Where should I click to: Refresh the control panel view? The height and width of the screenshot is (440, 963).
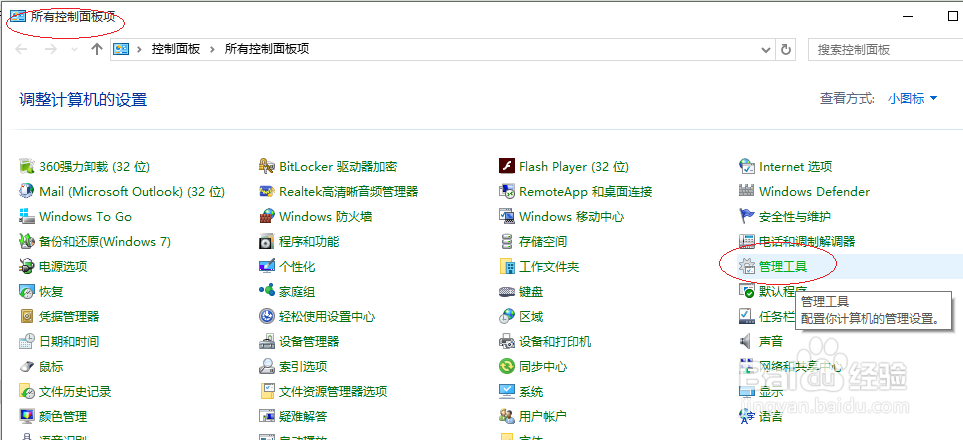click(785, 50)
